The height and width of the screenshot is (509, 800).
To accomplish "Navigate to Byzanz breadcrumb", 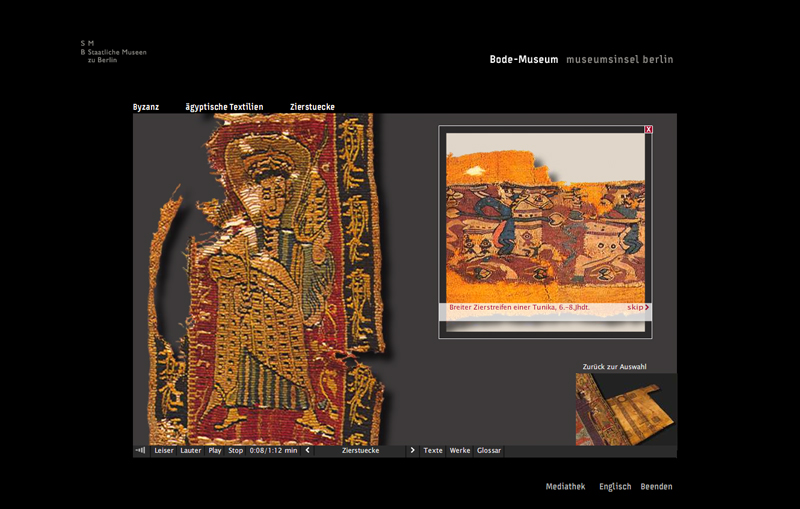I will tap(146, 107).
